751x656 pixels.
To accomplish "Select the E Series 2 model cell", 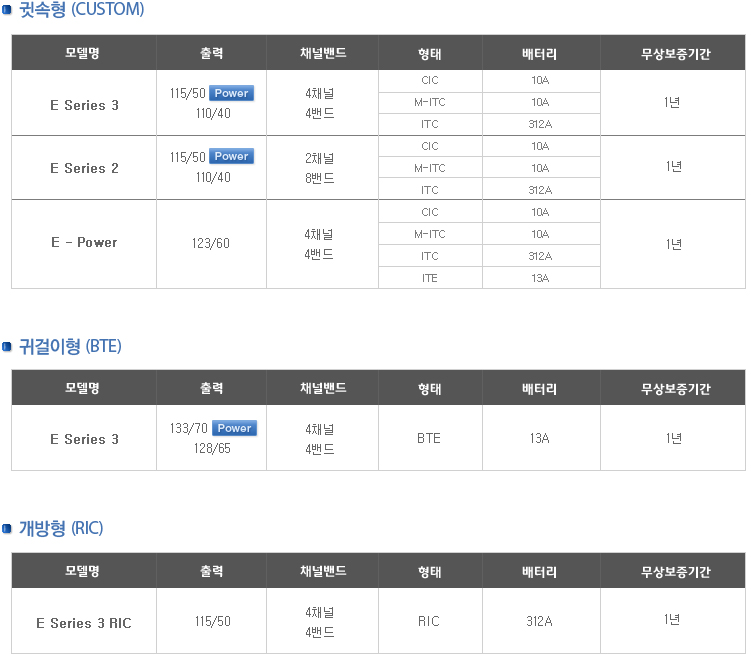I will coord(84,168).
